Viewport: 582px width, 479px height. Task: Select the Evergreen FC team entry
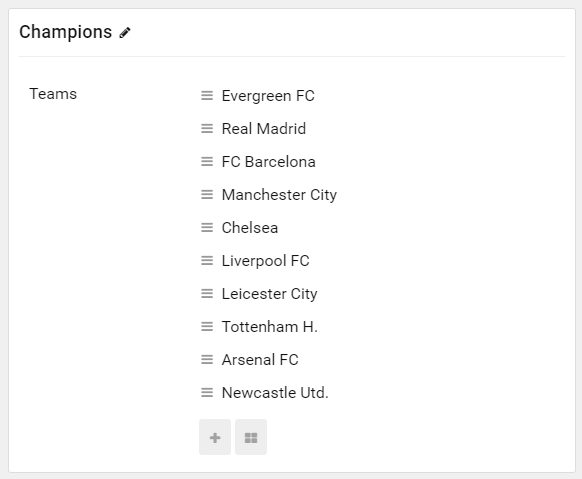pyautogui.click(x=268, y=96)
